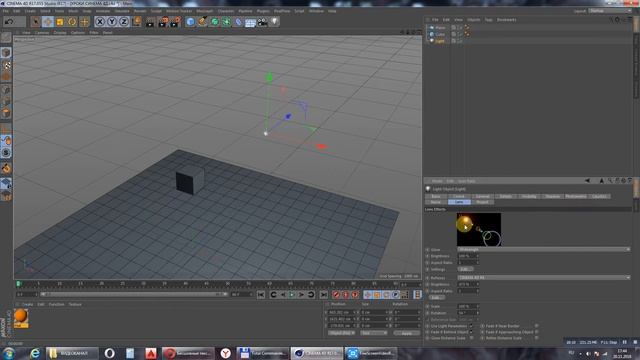Click the lens Rotation stepper arrows
Viewport: 640px width, 360px height.
pos(478,313)
